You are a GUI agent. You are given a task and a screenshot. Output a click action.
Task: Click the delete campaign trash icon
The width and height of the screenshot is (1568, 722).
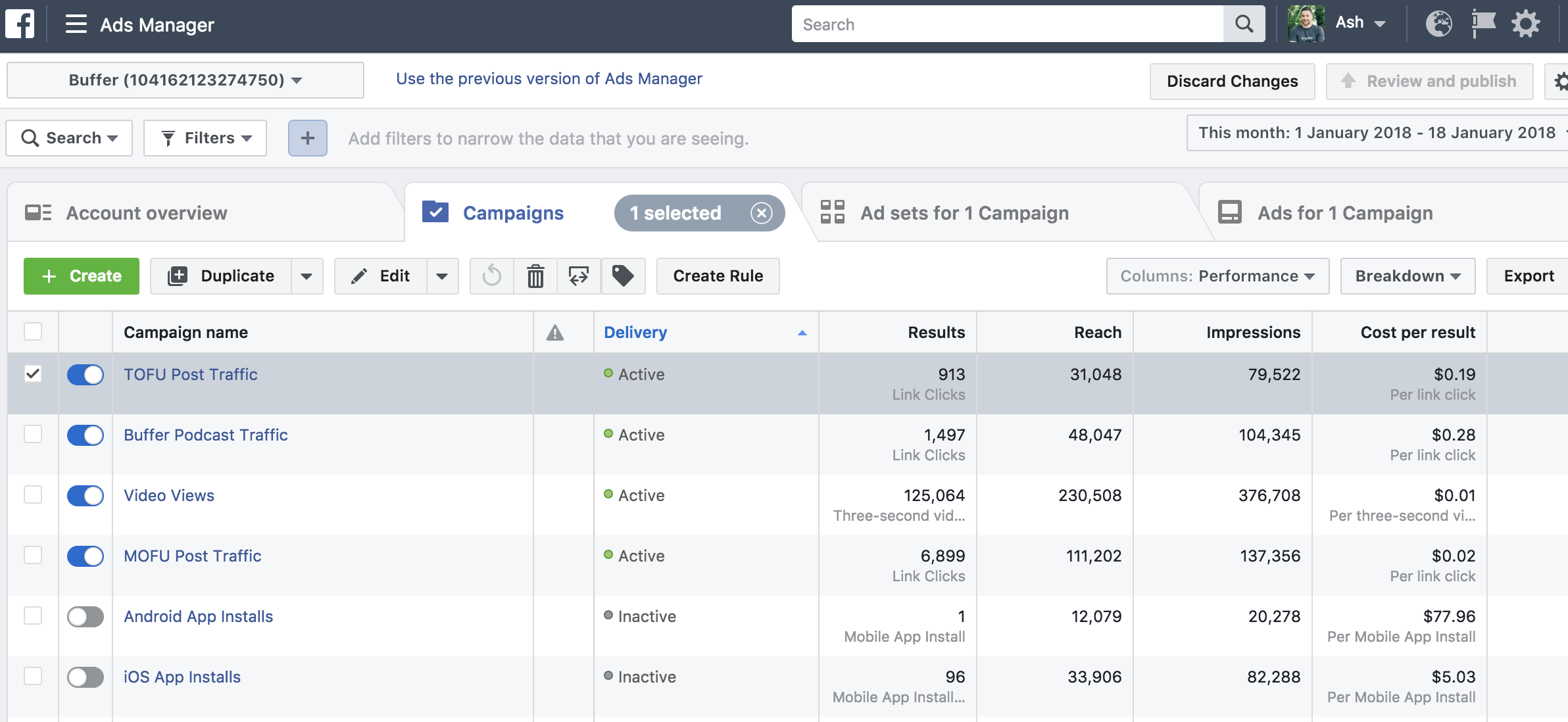point(535,276)
